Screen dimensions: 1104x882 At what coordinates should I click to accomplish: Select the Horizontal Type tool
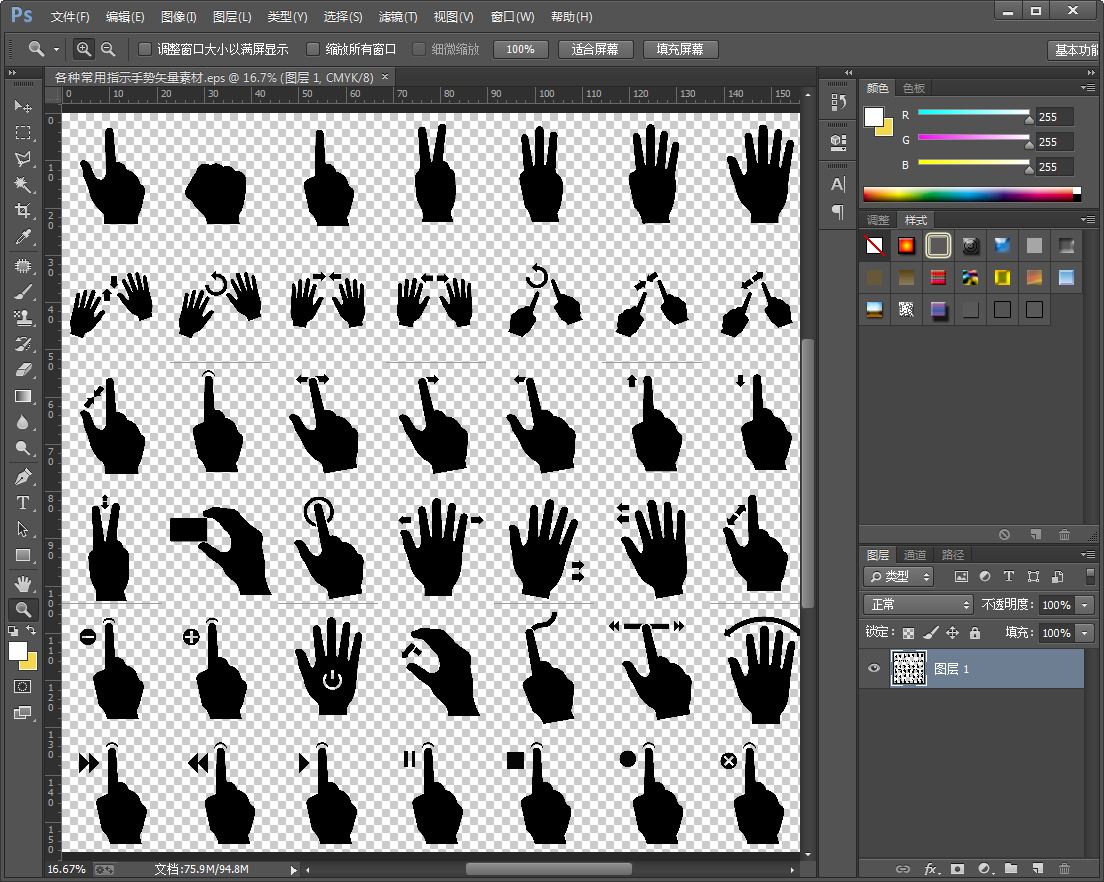pyautogui.click(x=22, y=503)
